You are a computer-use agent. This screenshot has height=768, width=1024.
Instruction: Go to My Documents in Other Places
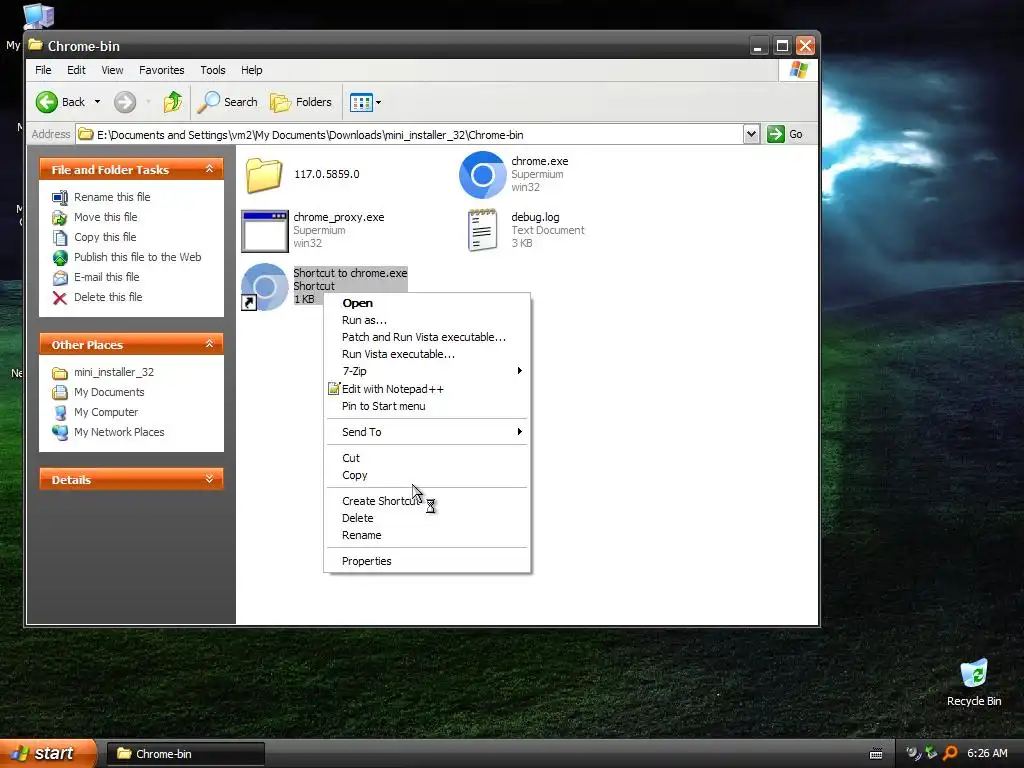(x=109, y=392)
